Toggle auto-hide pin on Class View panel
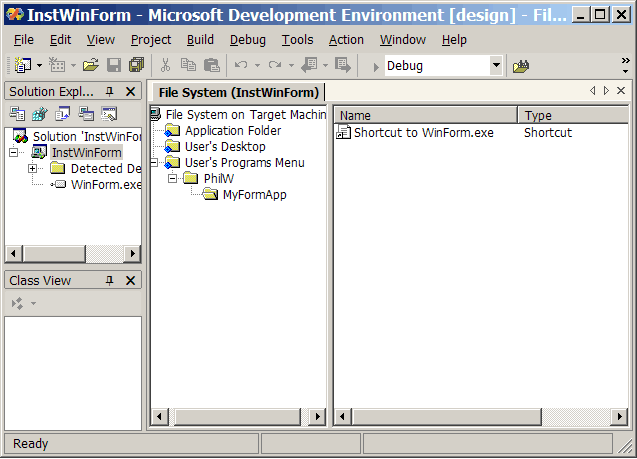 coord(110,281)
